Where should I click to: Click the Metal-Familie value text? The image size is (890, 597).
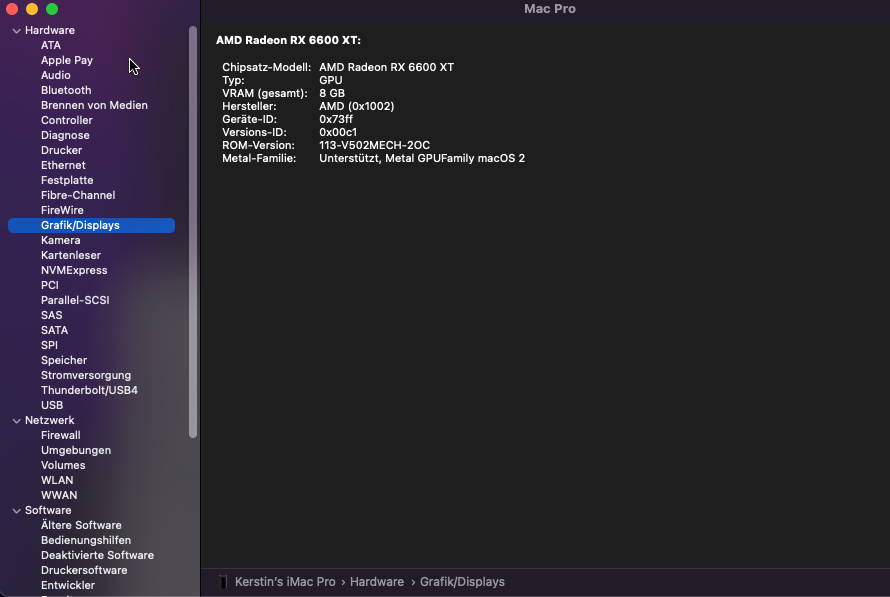[x=422, y=159]
